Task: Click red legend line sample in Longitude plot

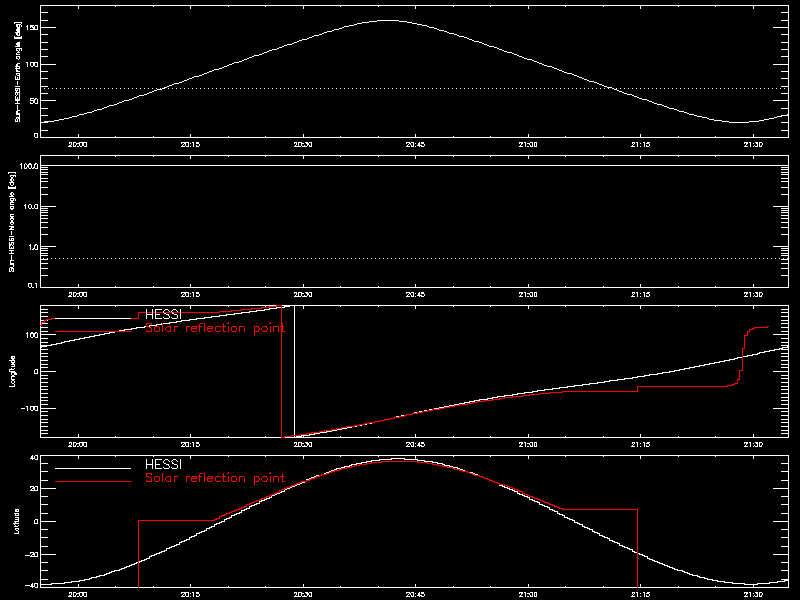Action: click(93, 332)
